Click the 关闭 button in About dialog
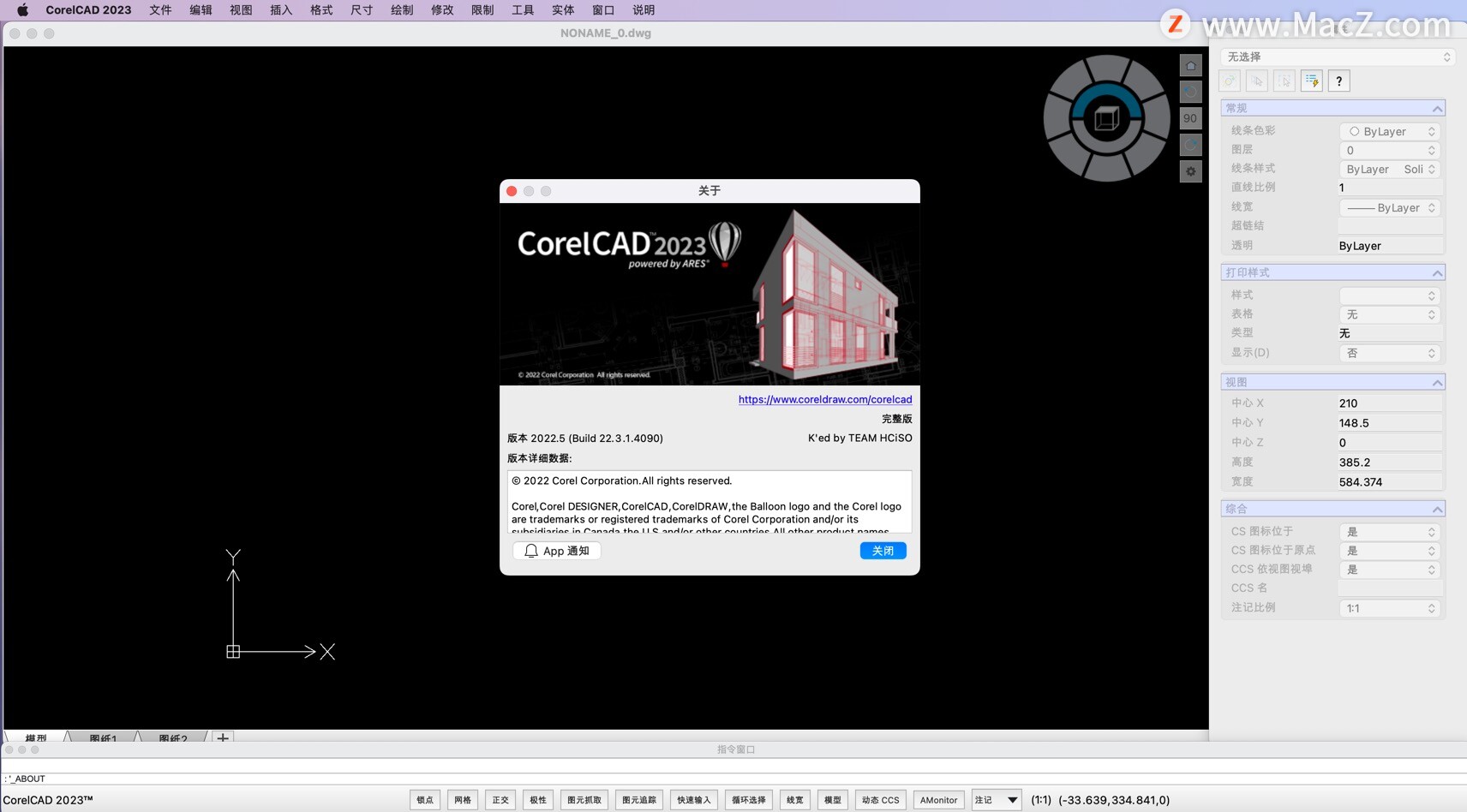This screenshot has height=812, width=1467. coord(883,551)
